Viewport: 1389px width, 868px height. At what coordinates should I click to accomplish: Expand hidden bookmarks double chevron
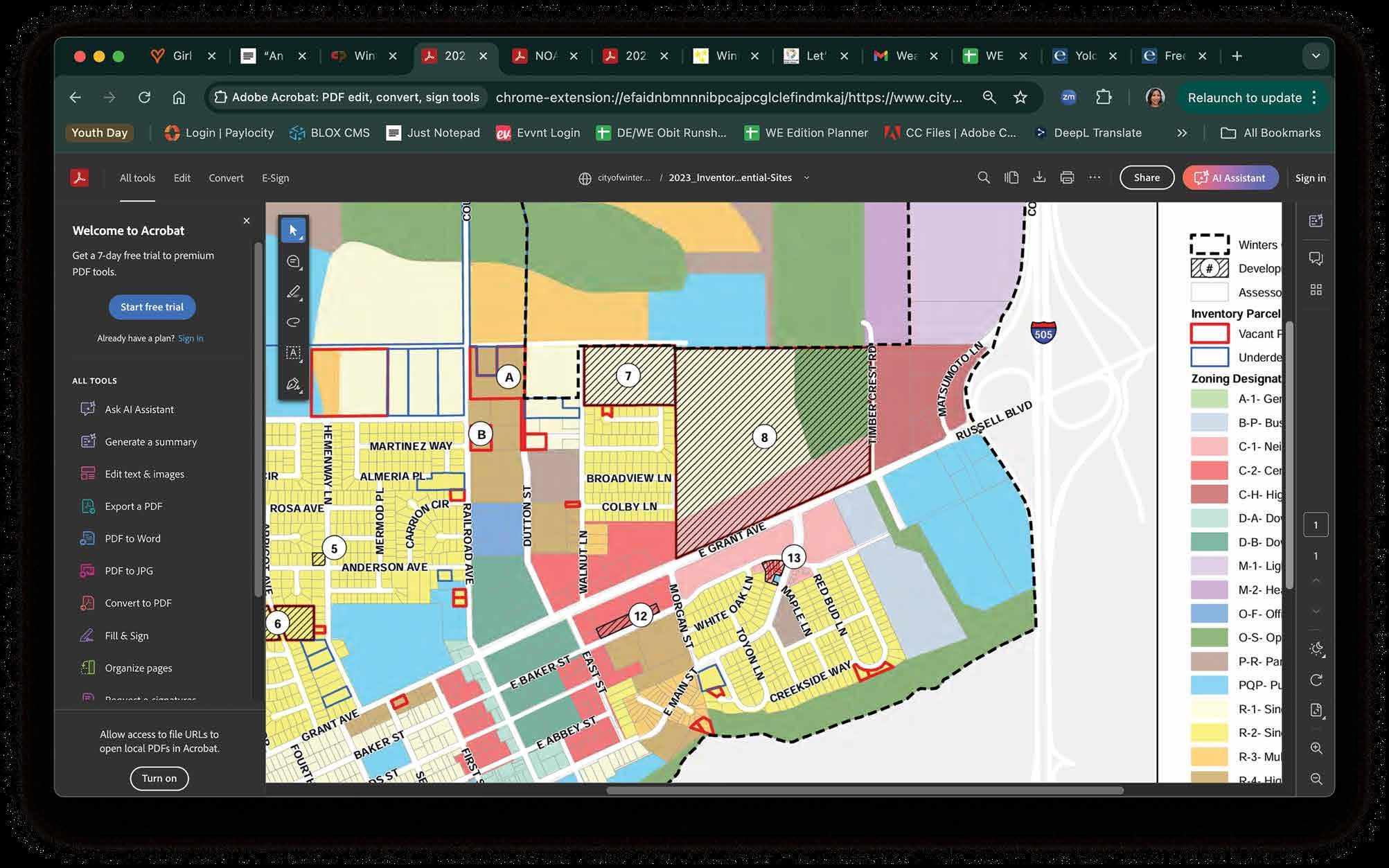pos(1182,133)
